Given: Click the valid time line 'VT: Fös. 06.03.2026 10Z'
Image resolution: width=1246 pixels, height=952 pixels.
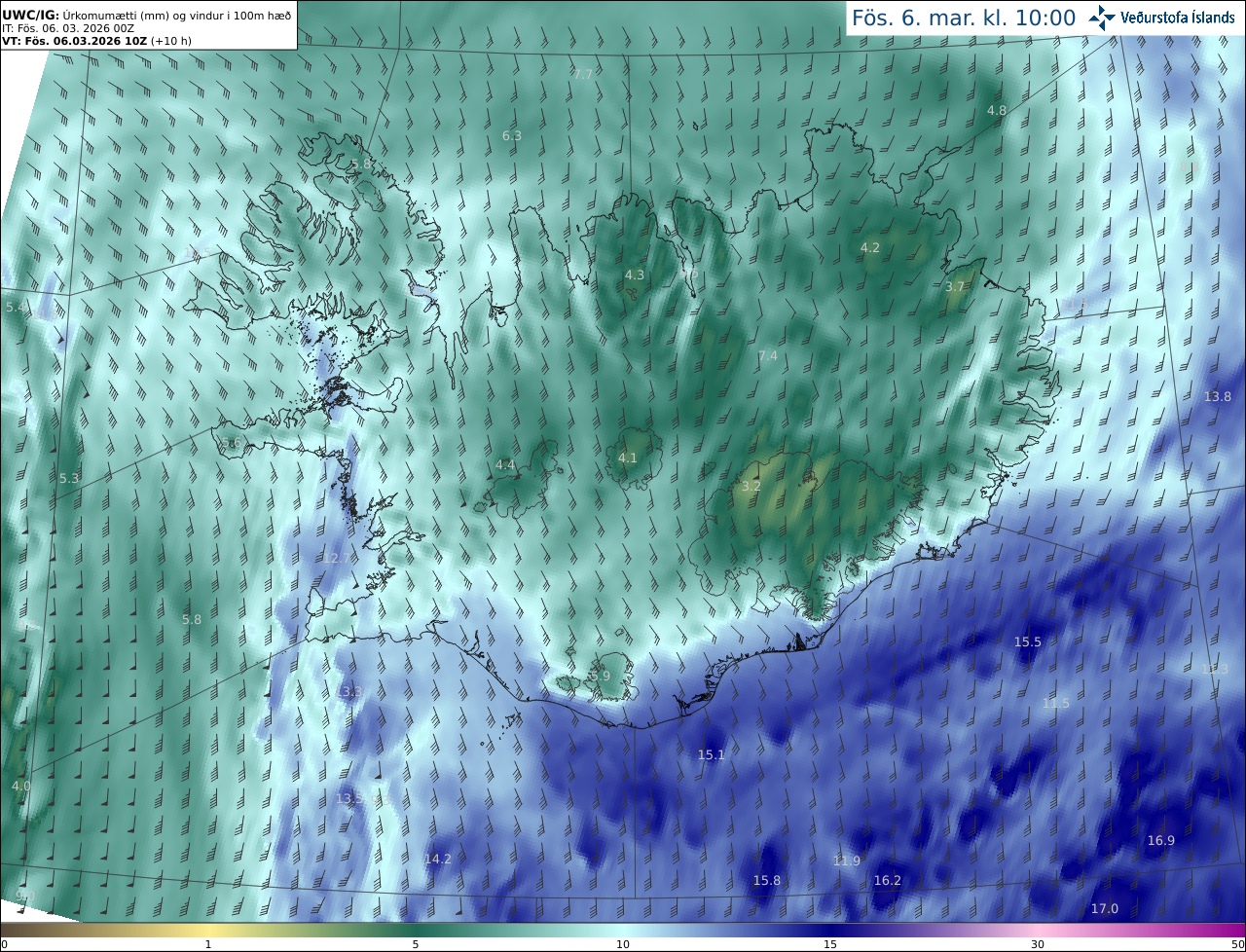Looking at the screenshot, I should pyautogui.click(x=74, y=42).
